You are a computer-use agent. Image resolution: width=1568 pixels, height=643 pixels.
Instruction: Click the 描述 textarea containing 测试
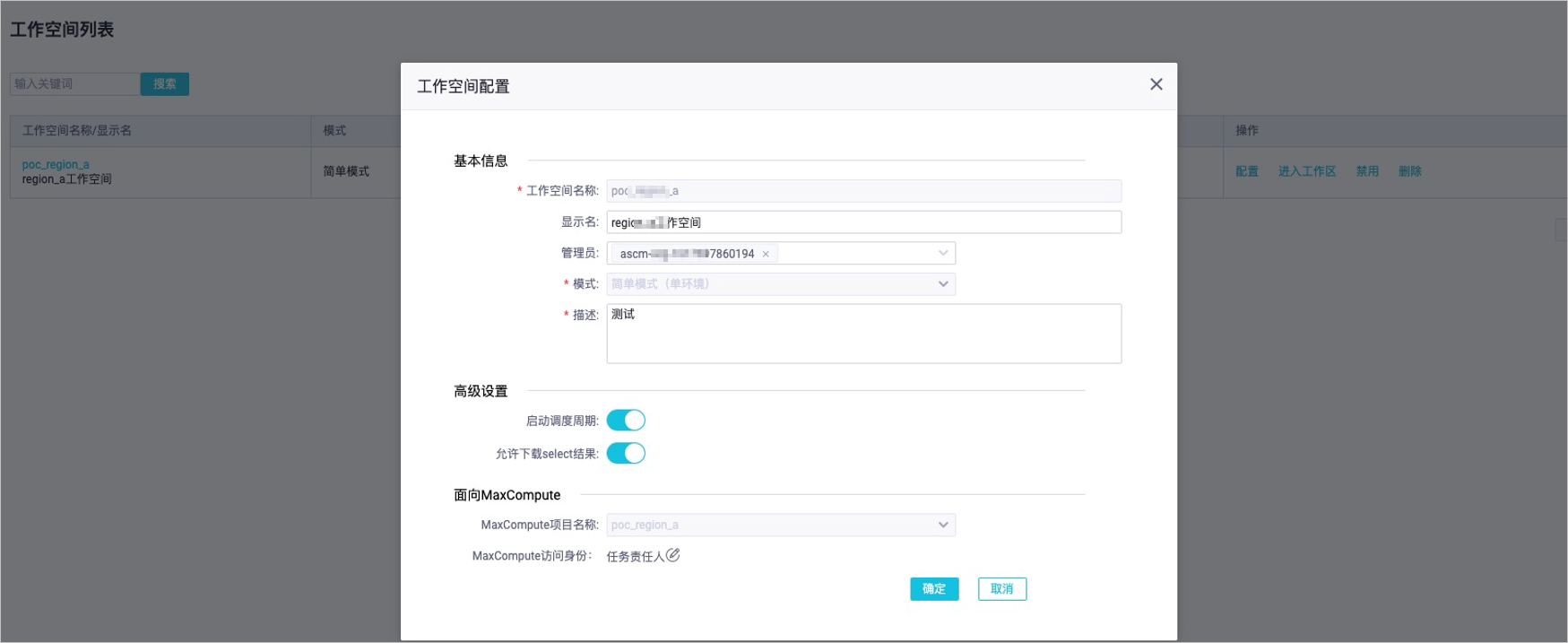point(863,334)
